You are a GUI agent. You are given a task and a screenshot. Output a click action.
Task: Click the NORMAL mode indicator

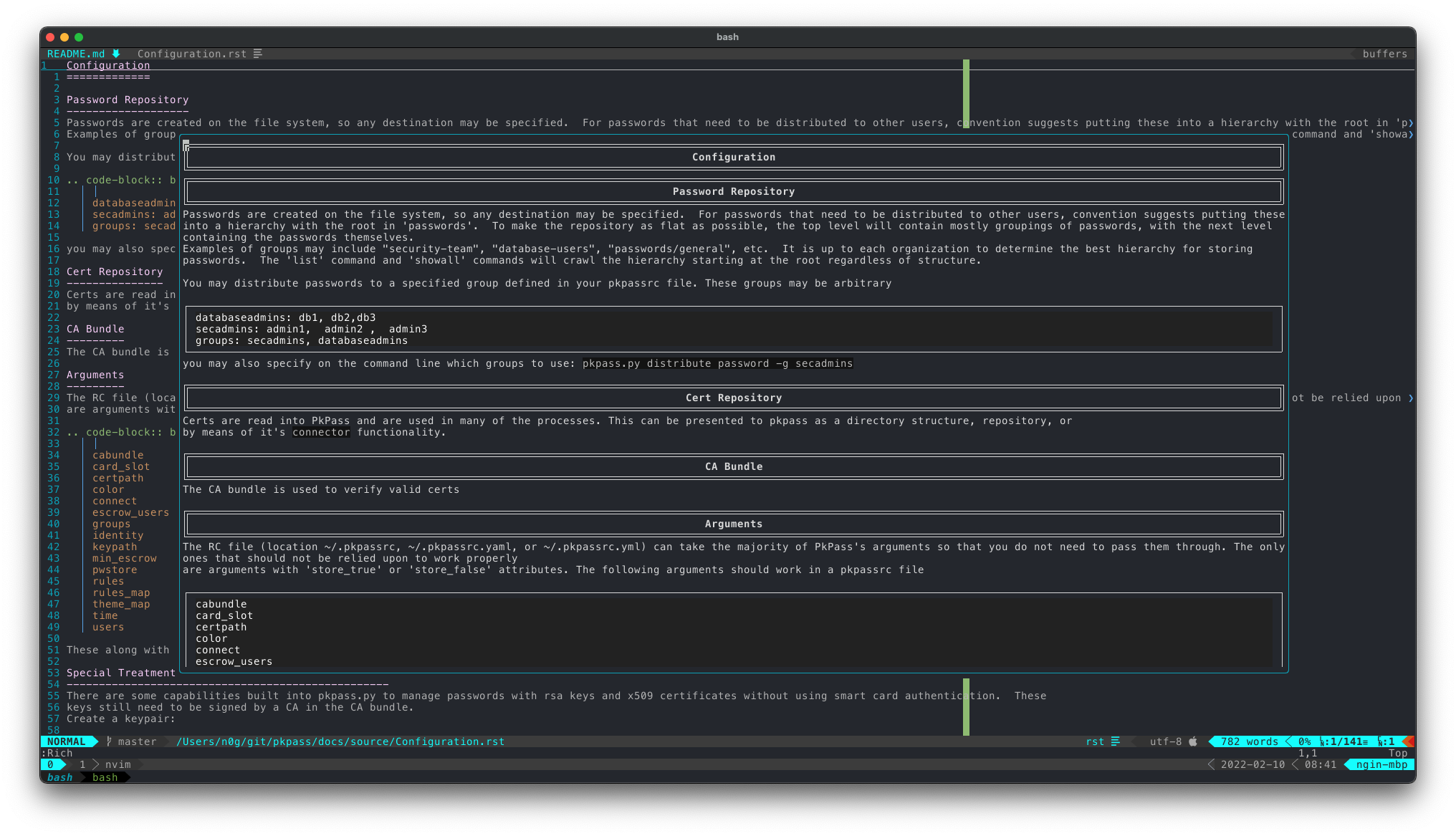(x=67, y=741)
